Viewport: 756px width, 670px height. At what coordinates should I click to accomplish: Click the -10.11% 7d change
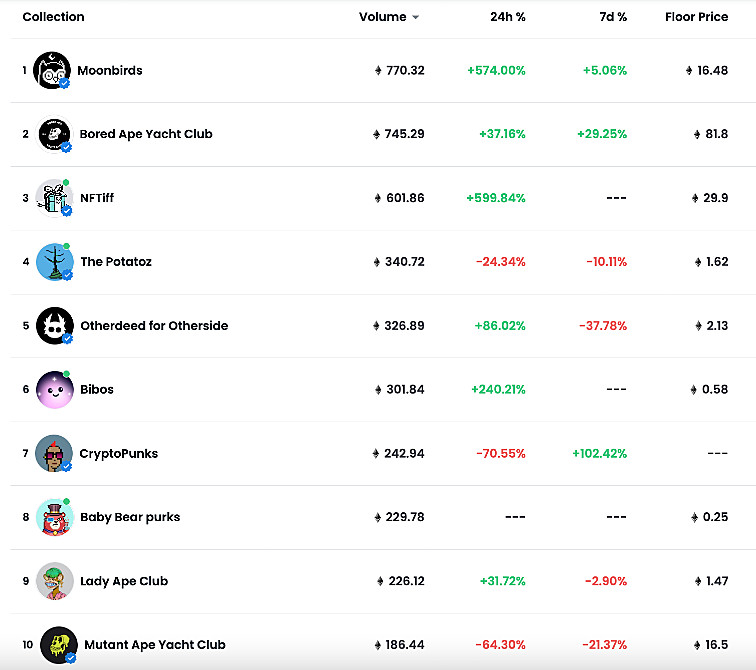[607, 262]
